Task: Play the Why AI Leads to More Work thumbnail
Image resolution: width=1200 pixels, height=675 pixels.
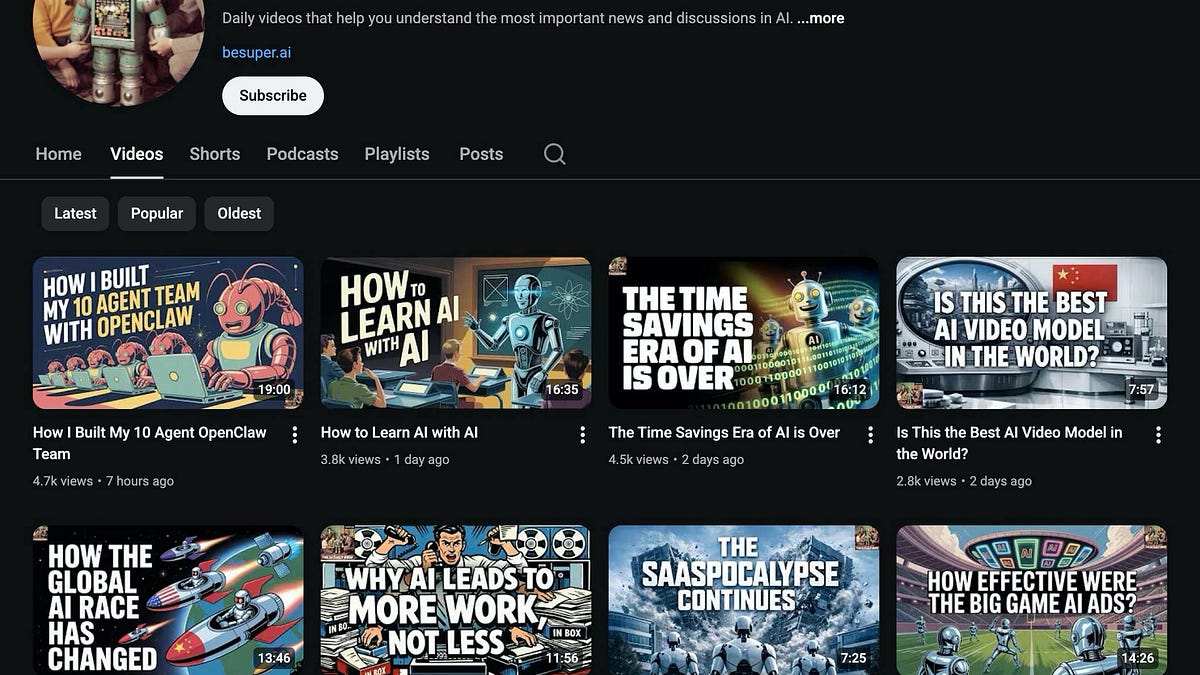Action: [456, 600]
